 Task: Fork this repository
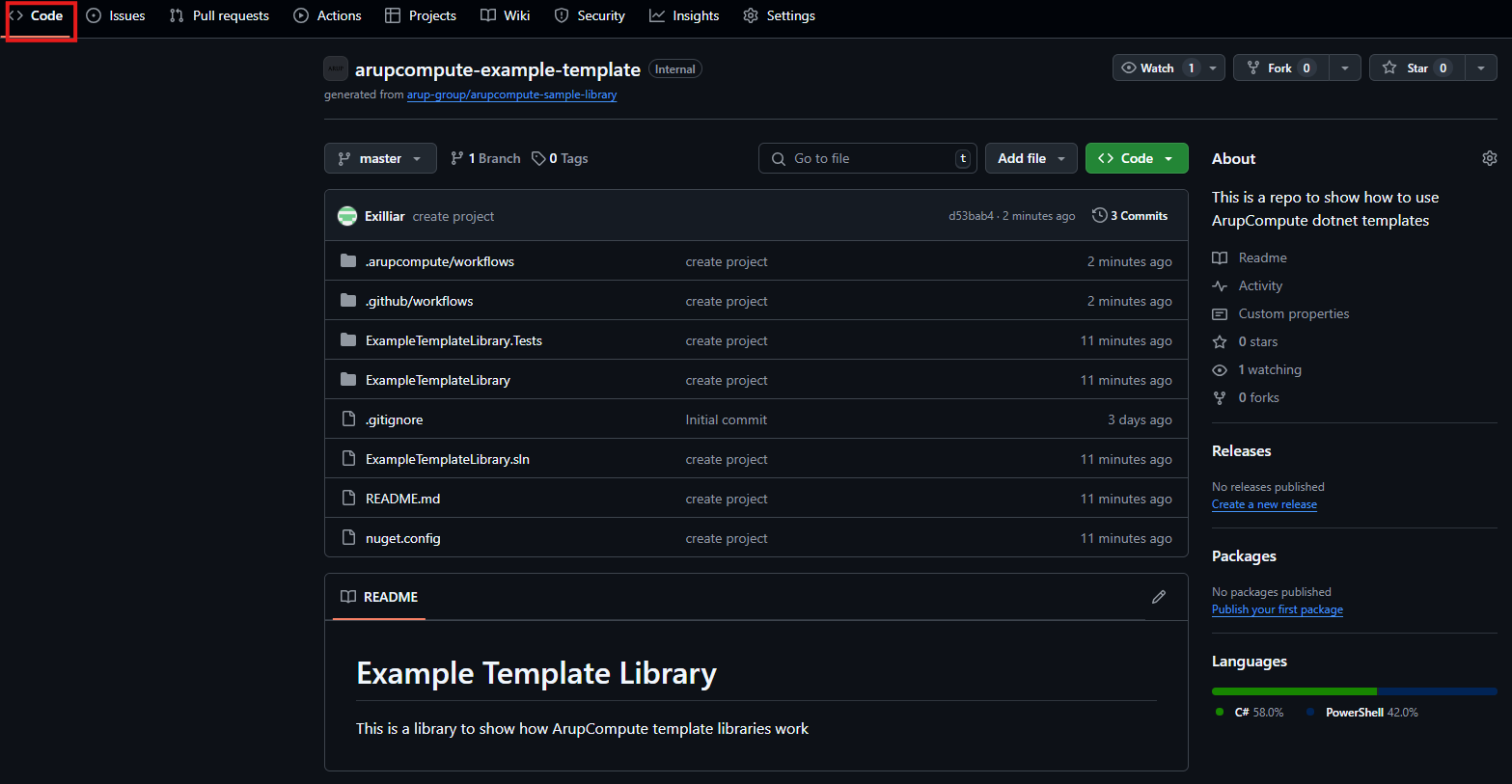pos(1279,68)
